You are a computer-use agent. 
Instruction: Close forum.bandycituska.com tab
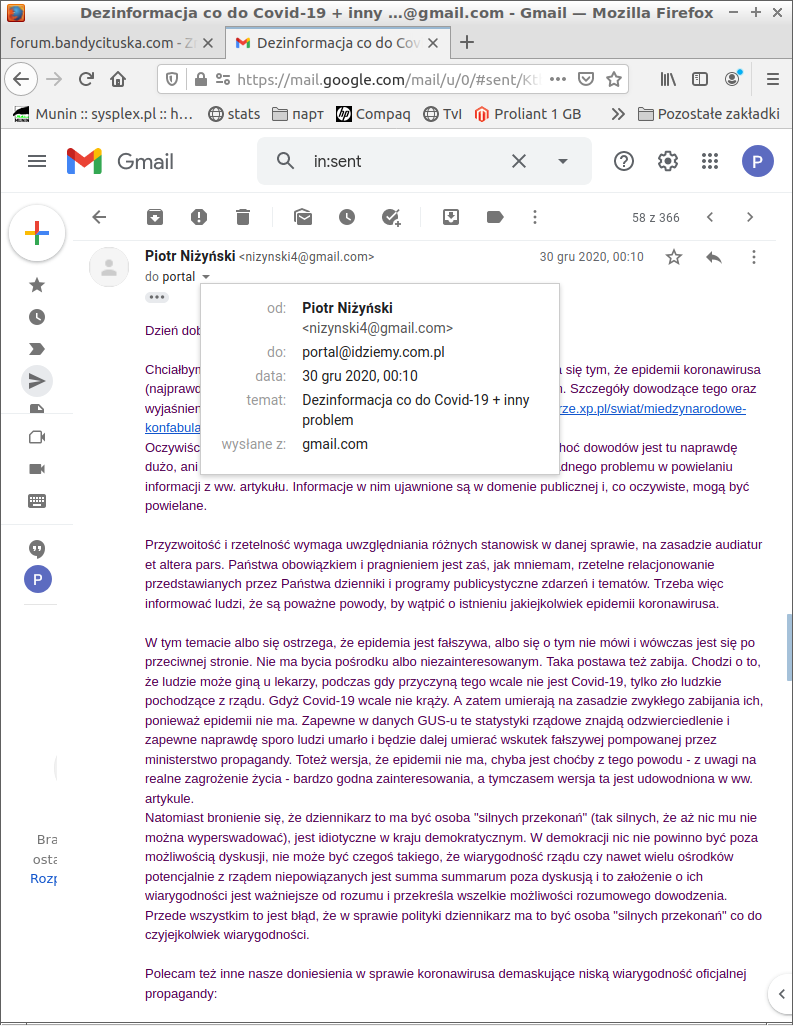click(208, 43)
